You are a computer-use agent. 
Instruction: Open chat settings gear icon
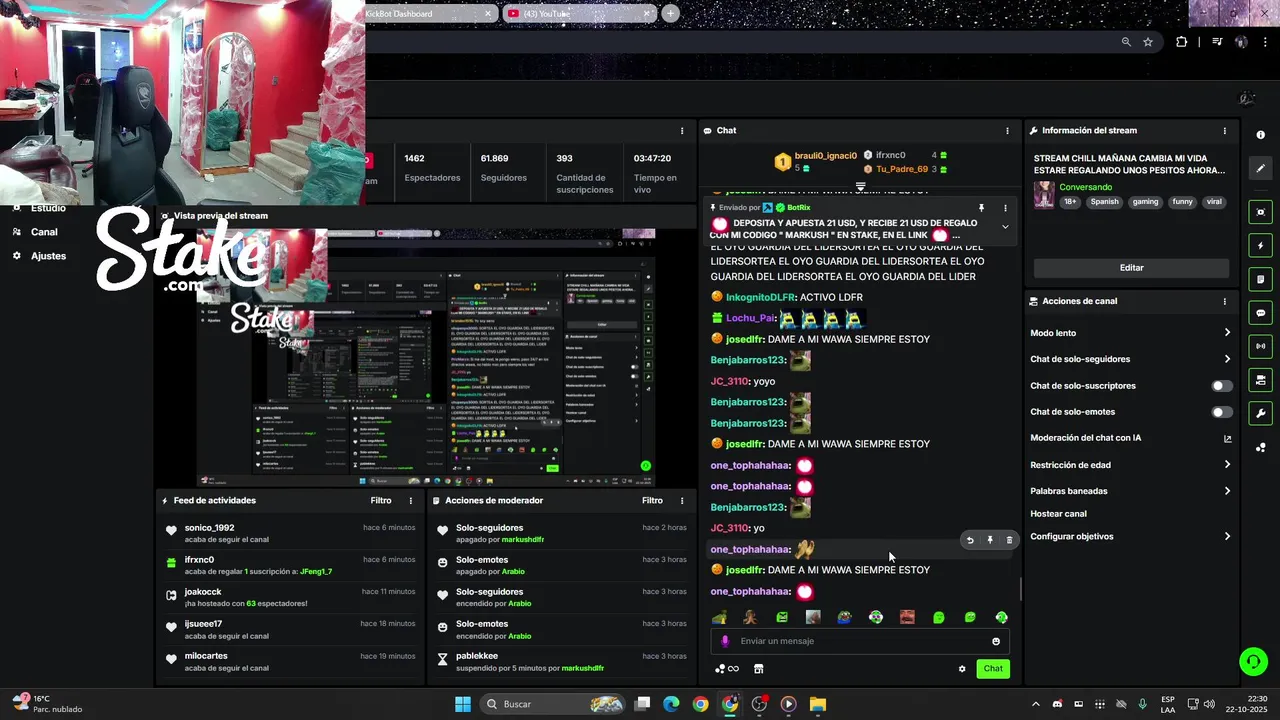coord(962,669)
